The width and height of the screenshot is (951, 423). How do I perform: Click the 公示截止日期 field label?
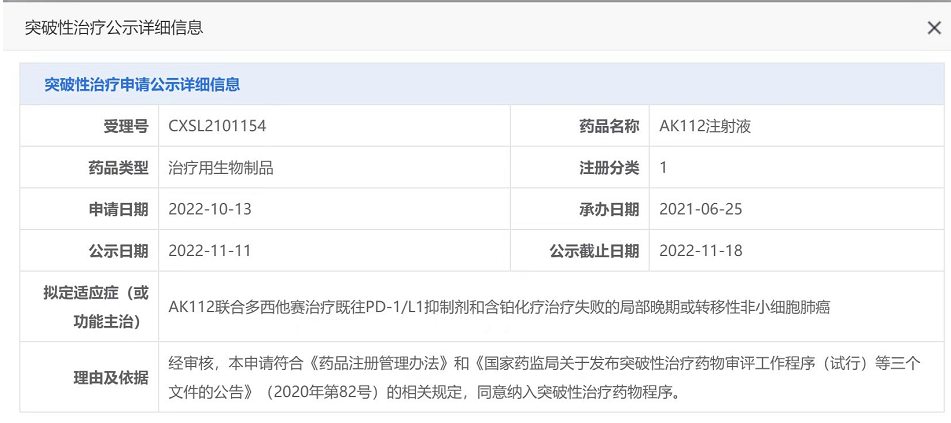[594, 251]
